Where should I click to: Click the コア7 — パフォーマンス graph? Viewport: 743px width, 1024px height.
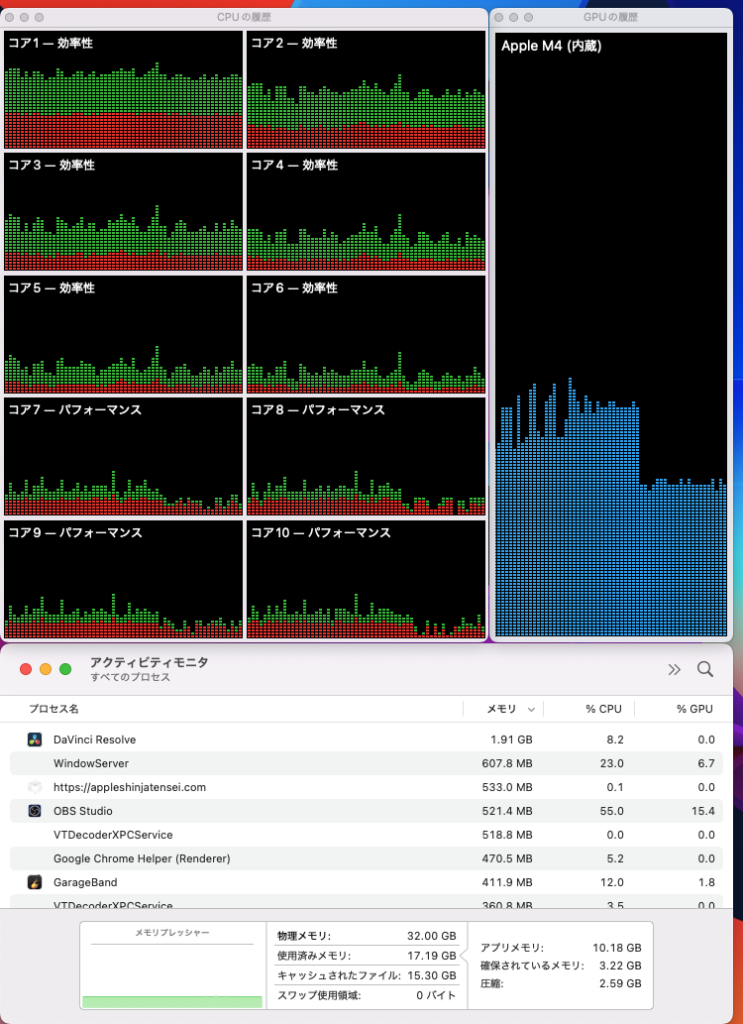coord(123,457)
